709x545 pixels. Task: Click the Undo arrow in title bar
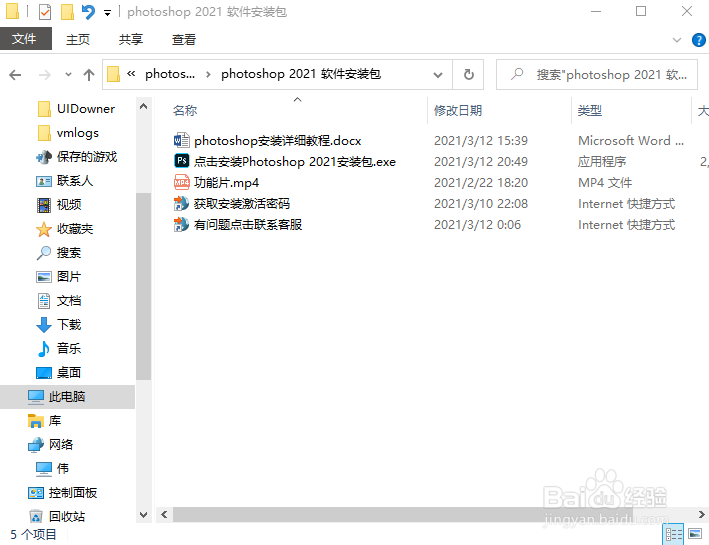88,12
